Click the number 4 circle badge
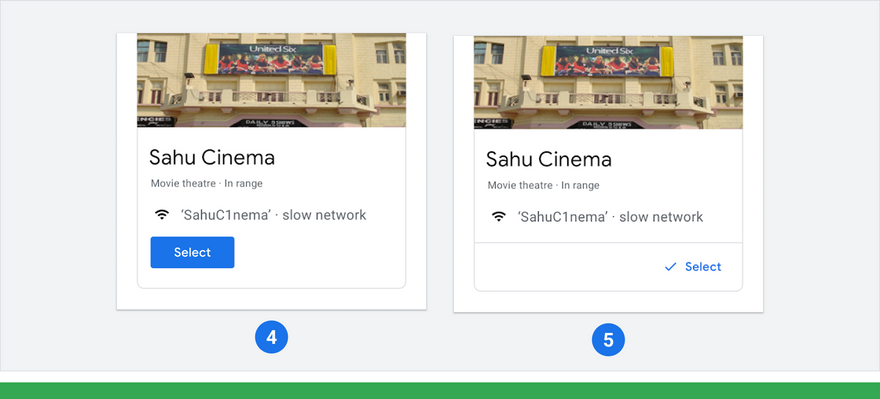 point(272,337)
